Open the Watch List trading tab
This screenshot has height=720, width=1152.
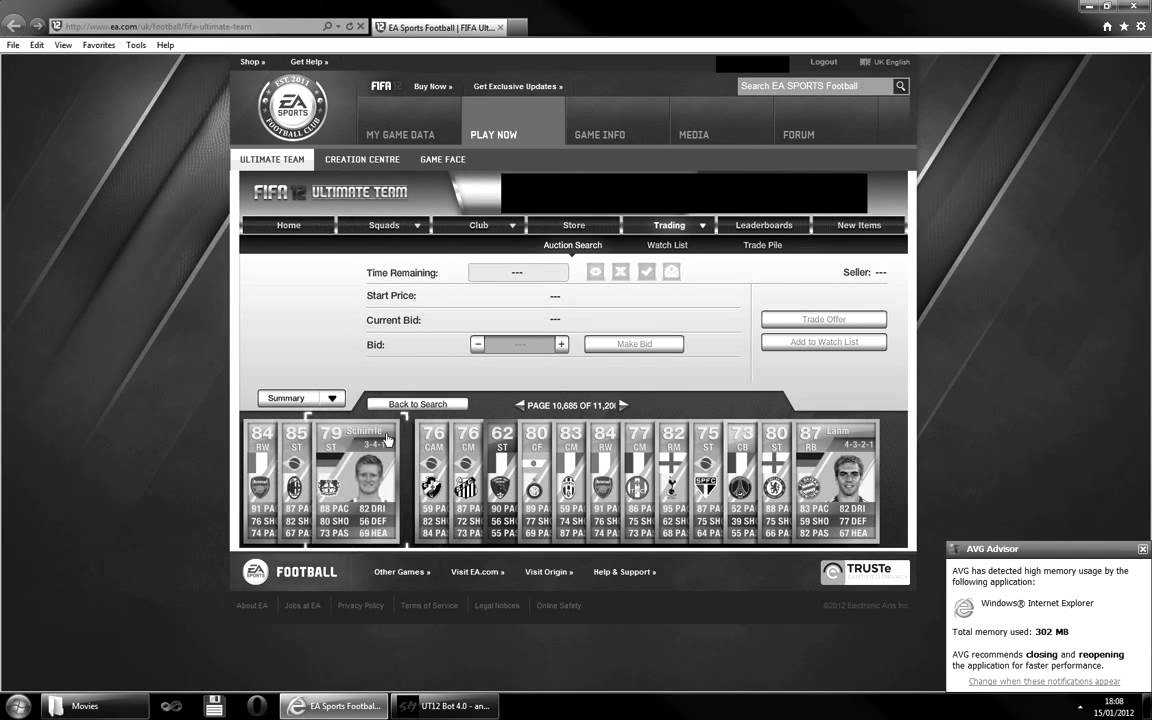click(x=667, y=245)
